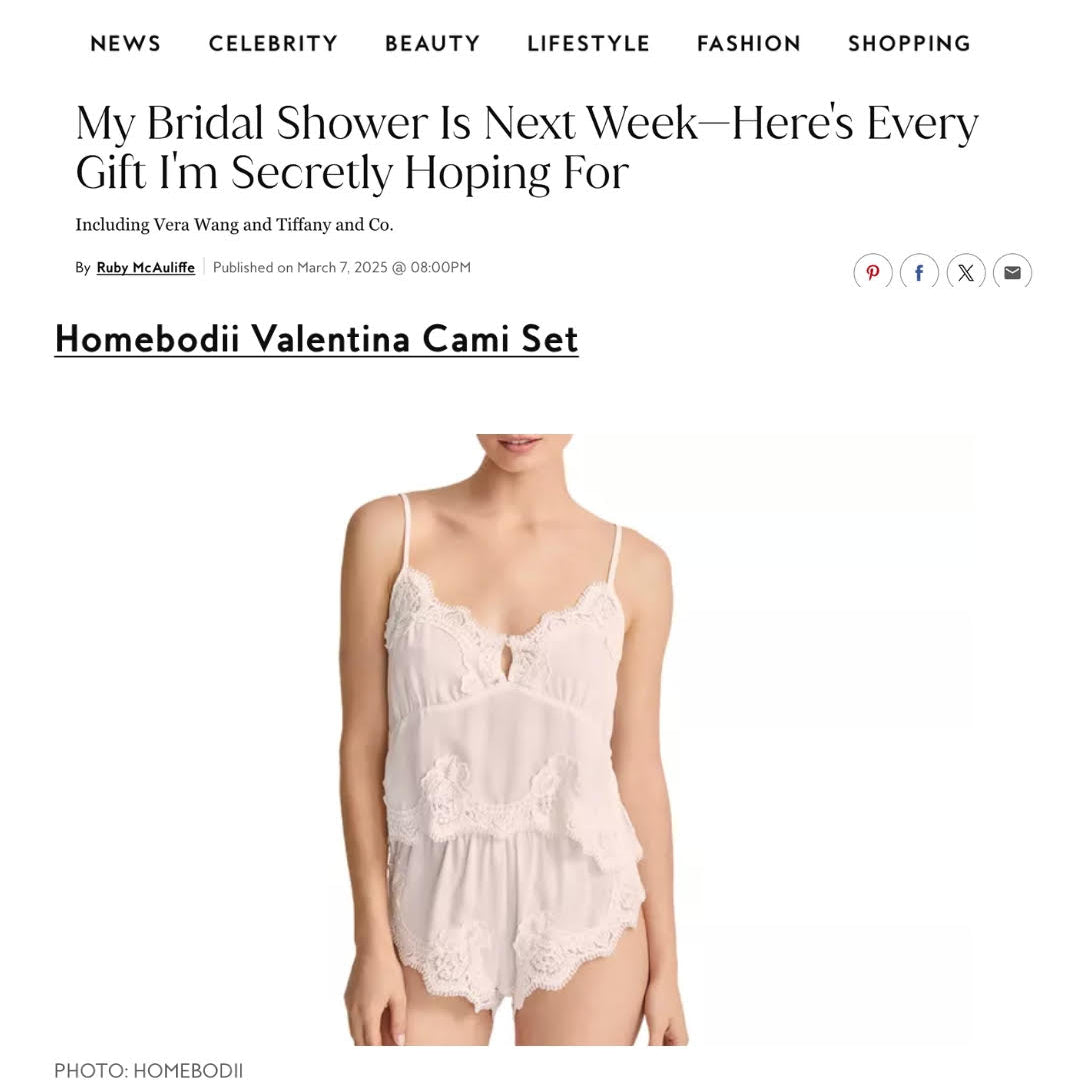Viewport: 1080px width, 1080px height.
Task: Click the bridal shower article headline
Action: click(x=527, y=147)
